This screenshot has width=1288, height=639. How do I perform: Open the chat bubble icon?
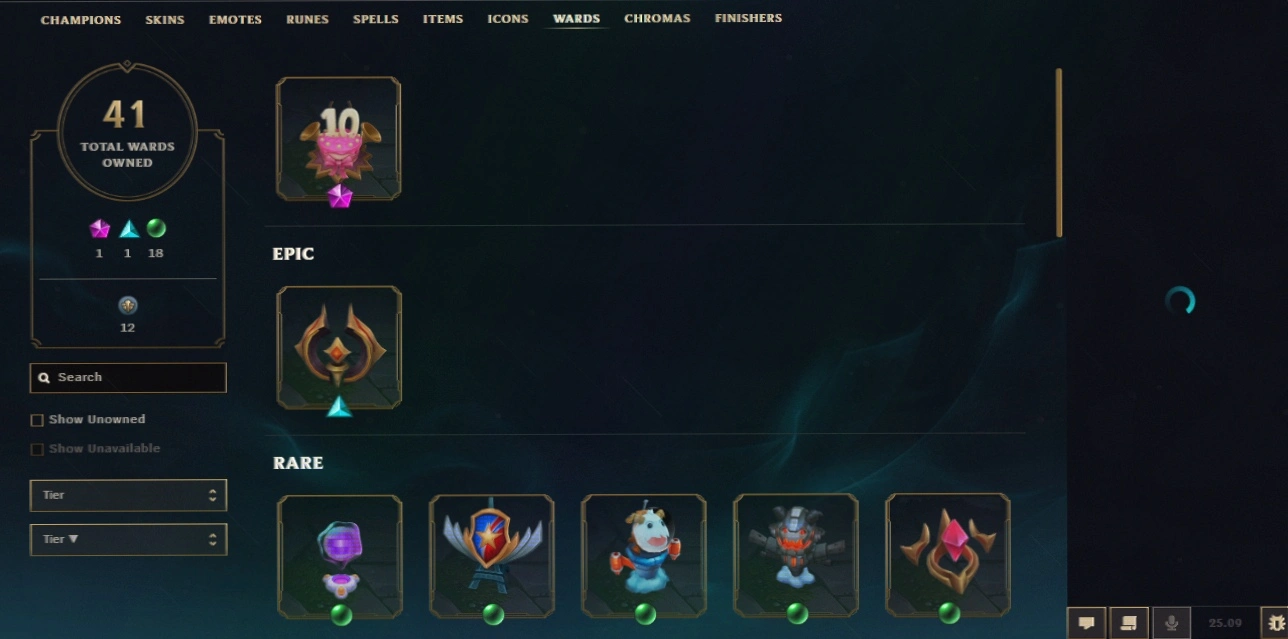[1086, 623]
